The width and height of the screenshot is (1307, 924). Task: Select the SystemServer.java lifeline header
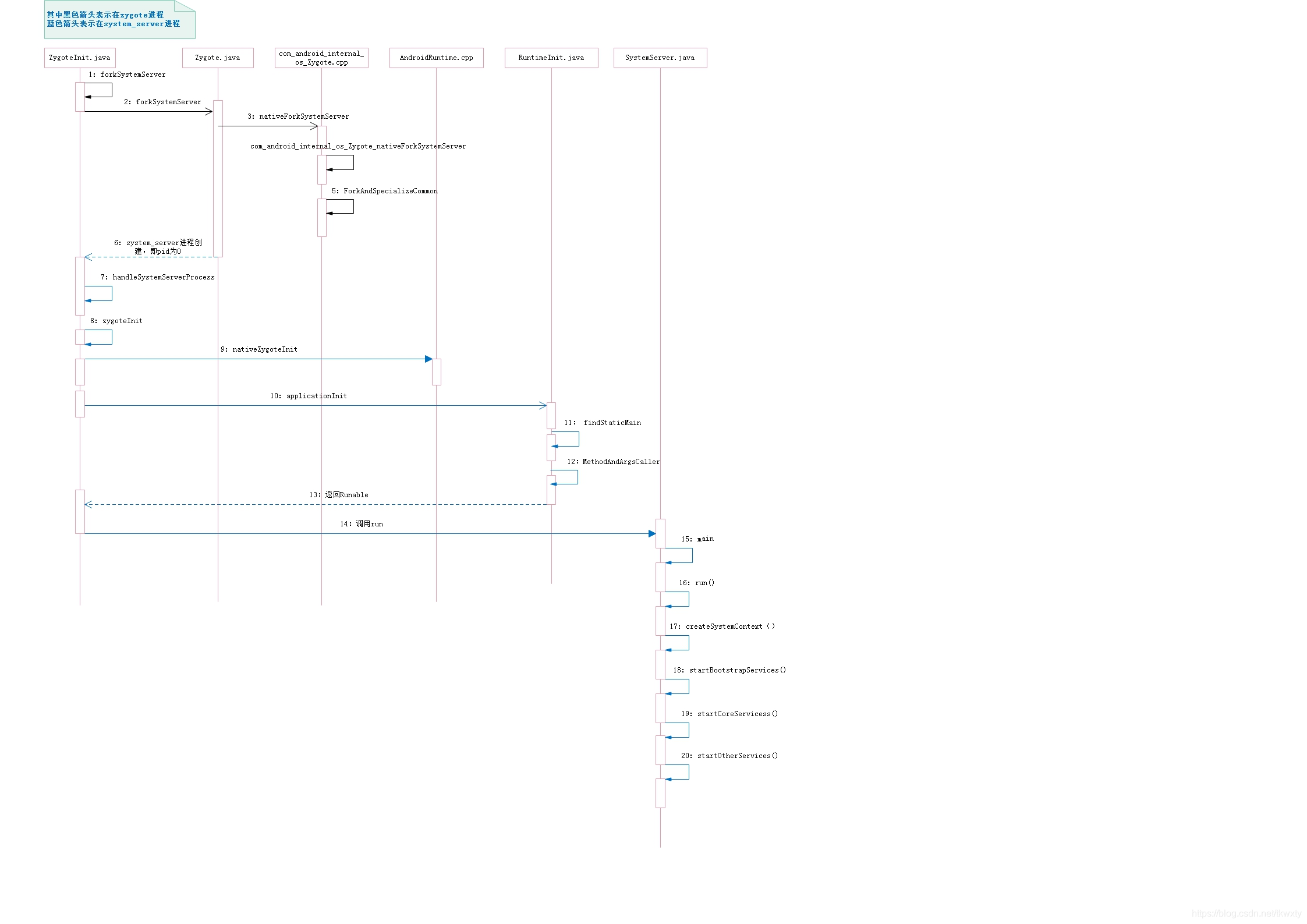pos(660,58)
